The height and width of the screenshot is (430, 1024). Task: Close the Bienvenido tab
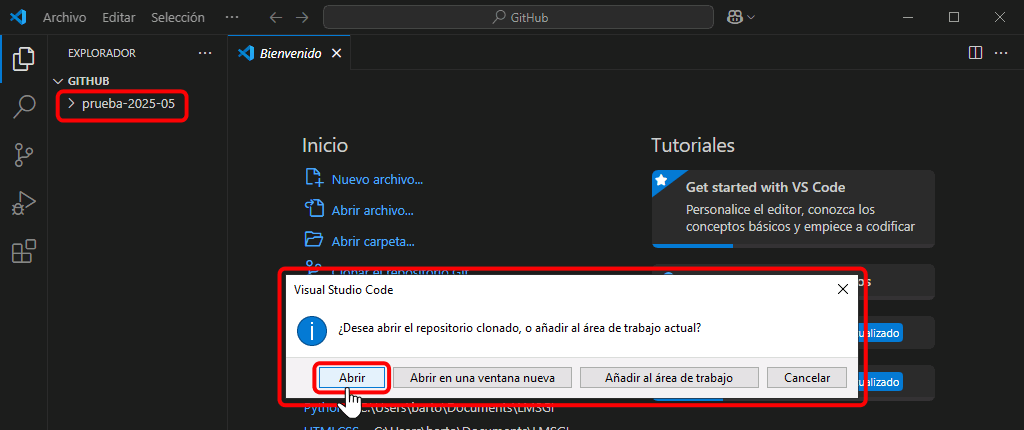[x=336, y=54]
